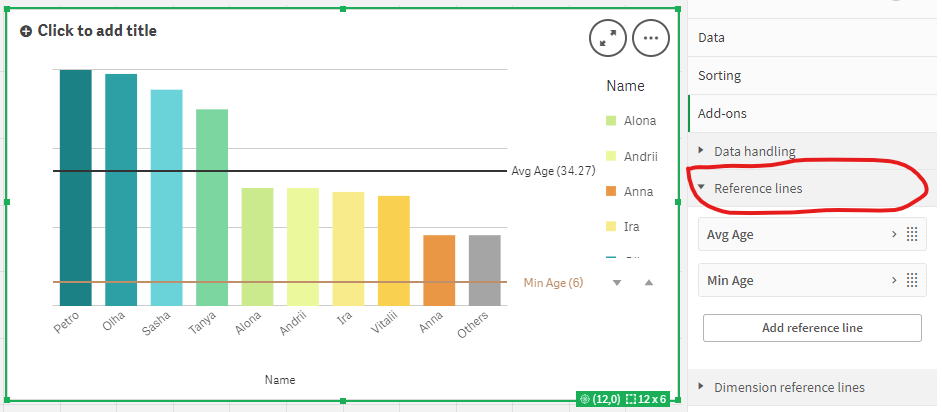
Task: Switch to the Data tab
Action: click(711, 37)
